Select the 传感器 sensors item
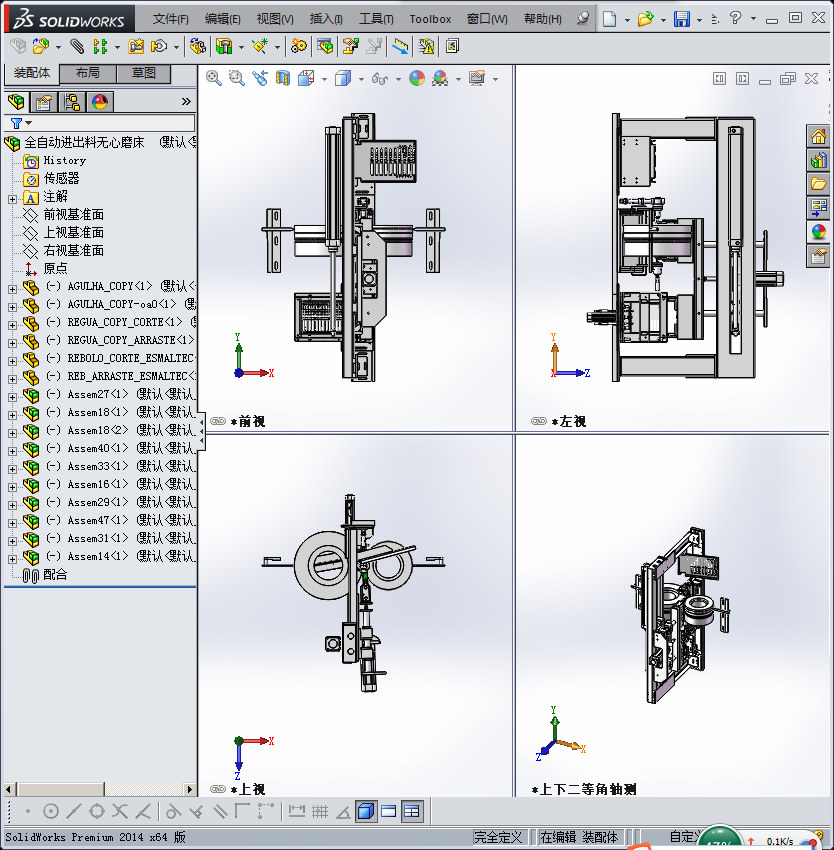 pos(61,178)
